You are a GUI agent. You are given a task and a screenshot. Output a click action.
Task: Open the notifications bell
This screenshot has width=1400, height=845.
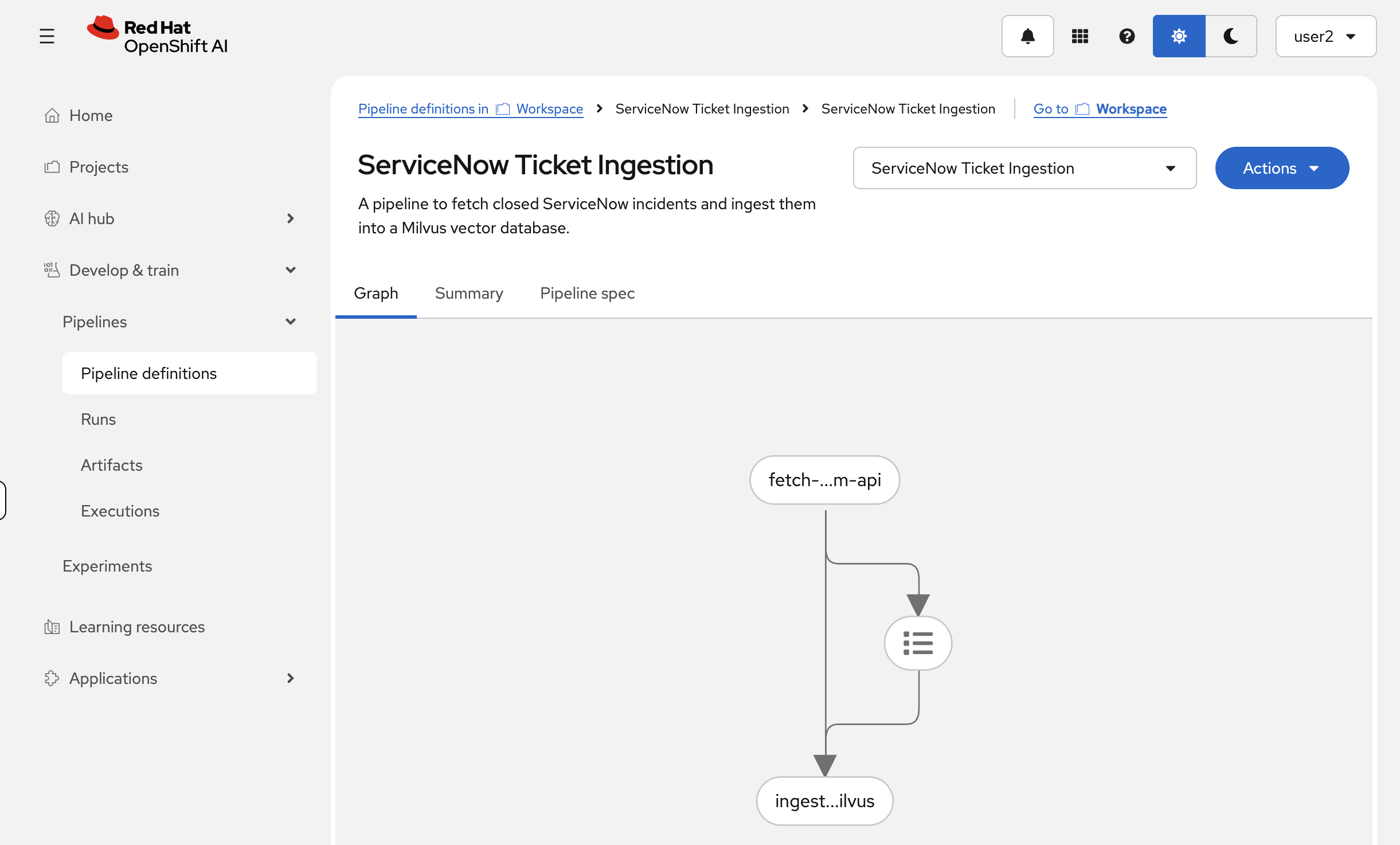click(x=1027, y=36)
